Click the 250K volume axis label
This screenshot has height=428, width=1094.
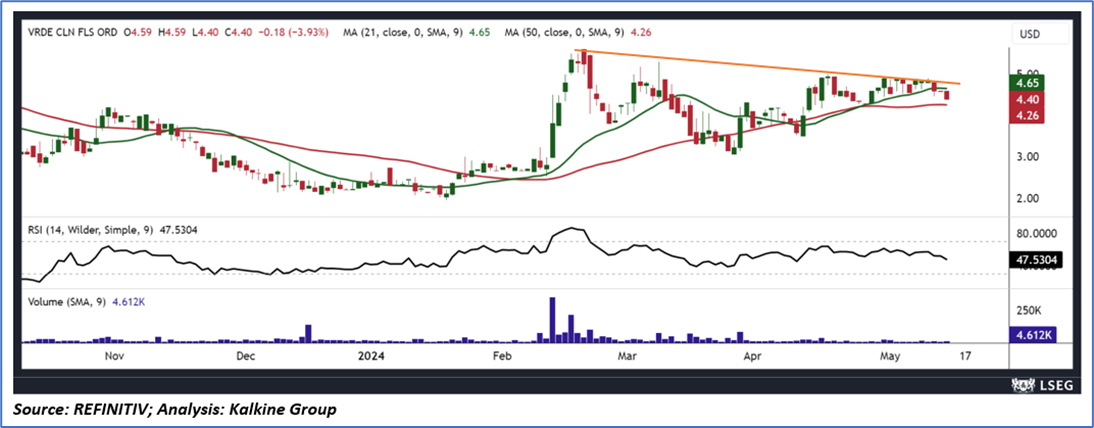[1031, 309]
